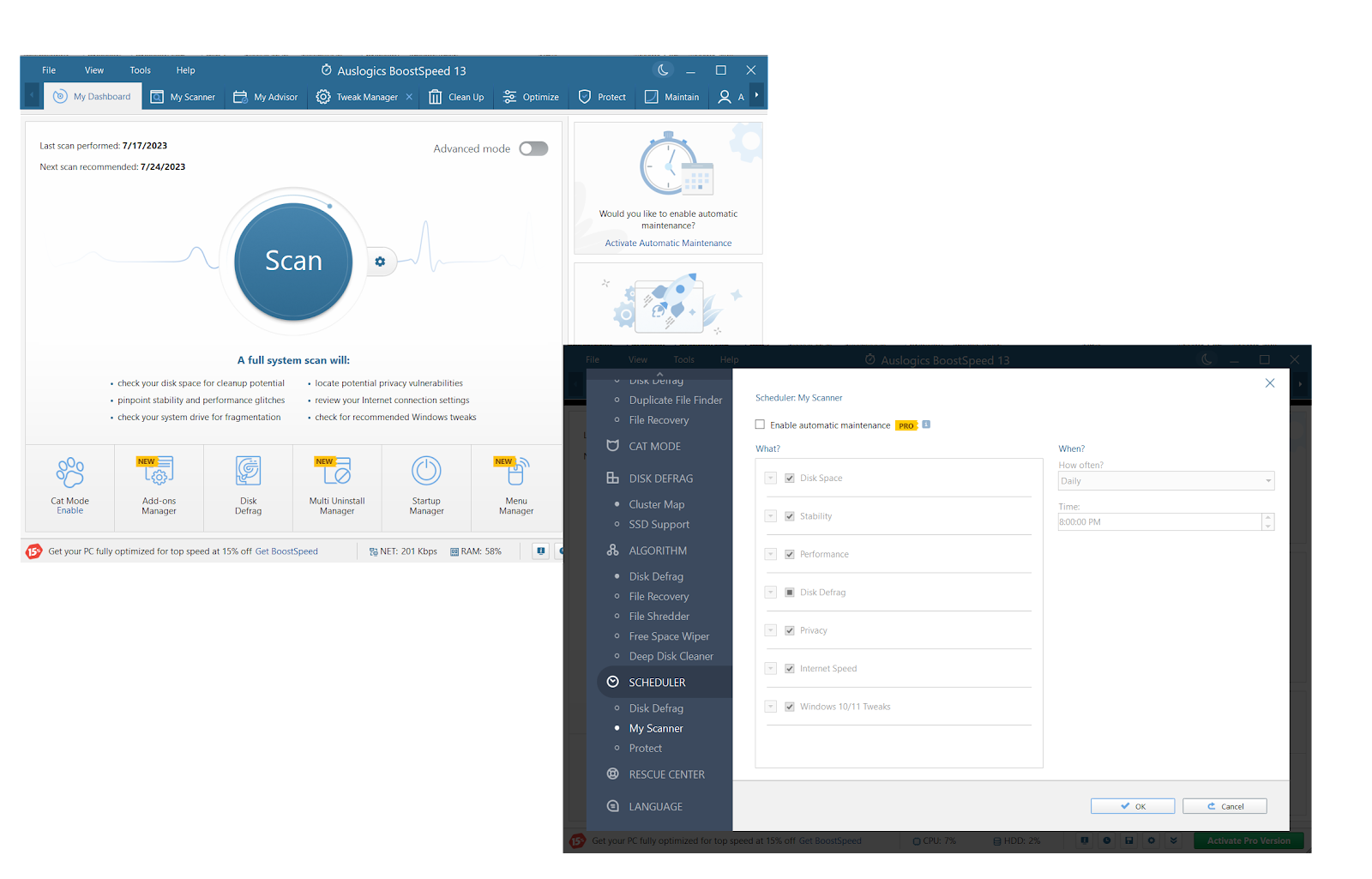Toggle the dark mode moon icon

(x=663, y=70)
